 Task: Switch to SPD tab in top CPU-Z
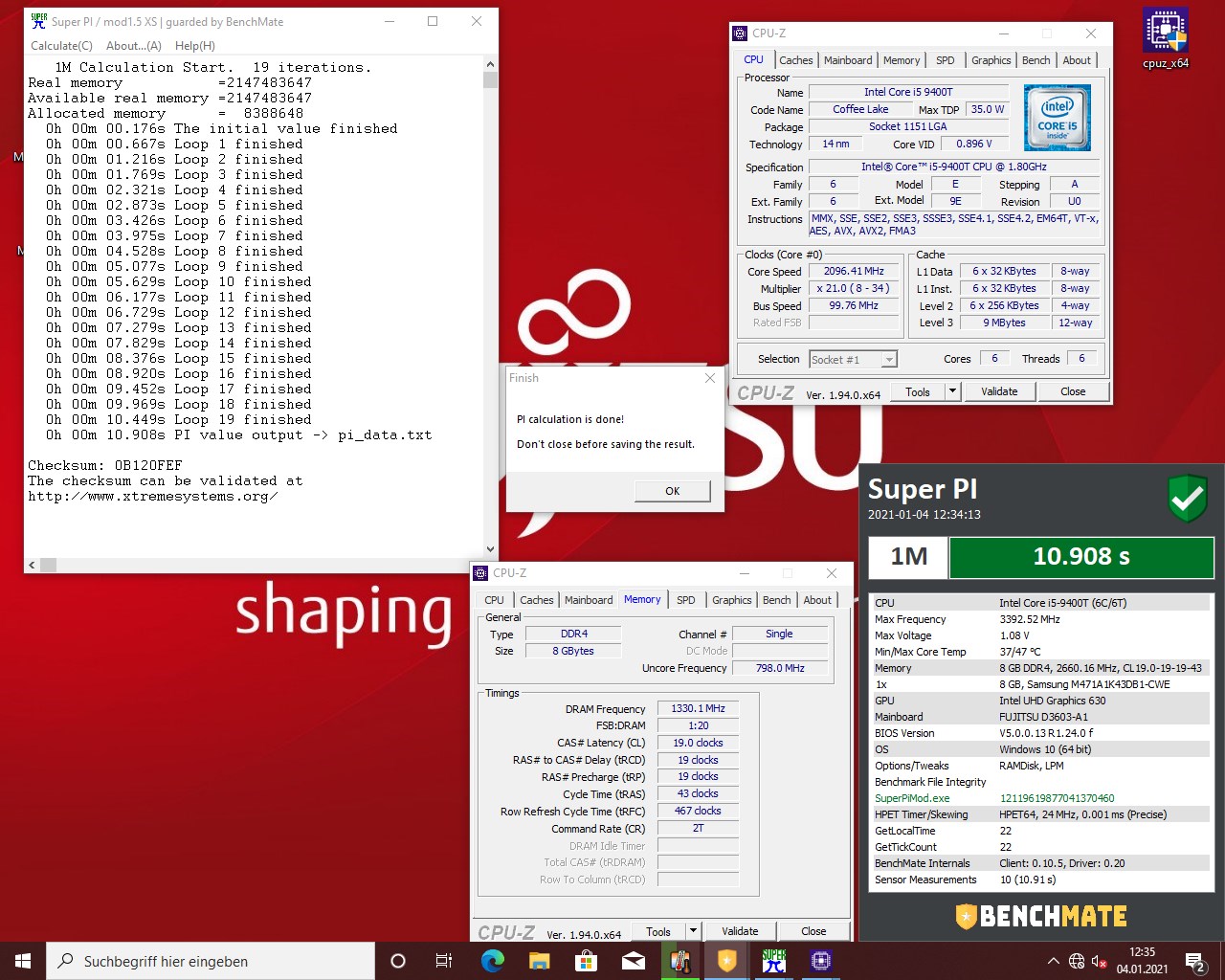click(x=945, y=60)
